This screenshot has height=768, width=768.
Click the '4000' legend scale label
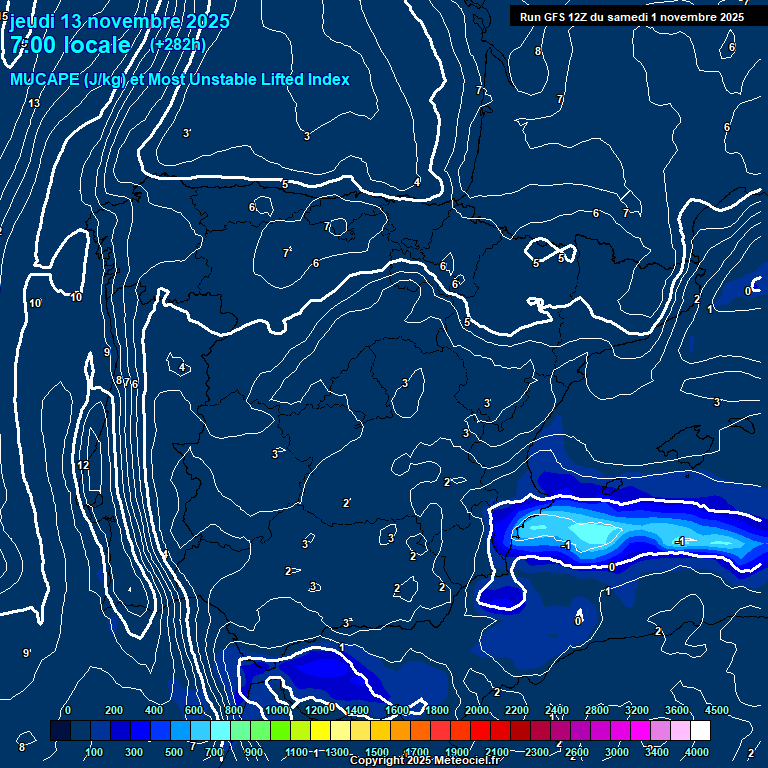coord(696,752)
